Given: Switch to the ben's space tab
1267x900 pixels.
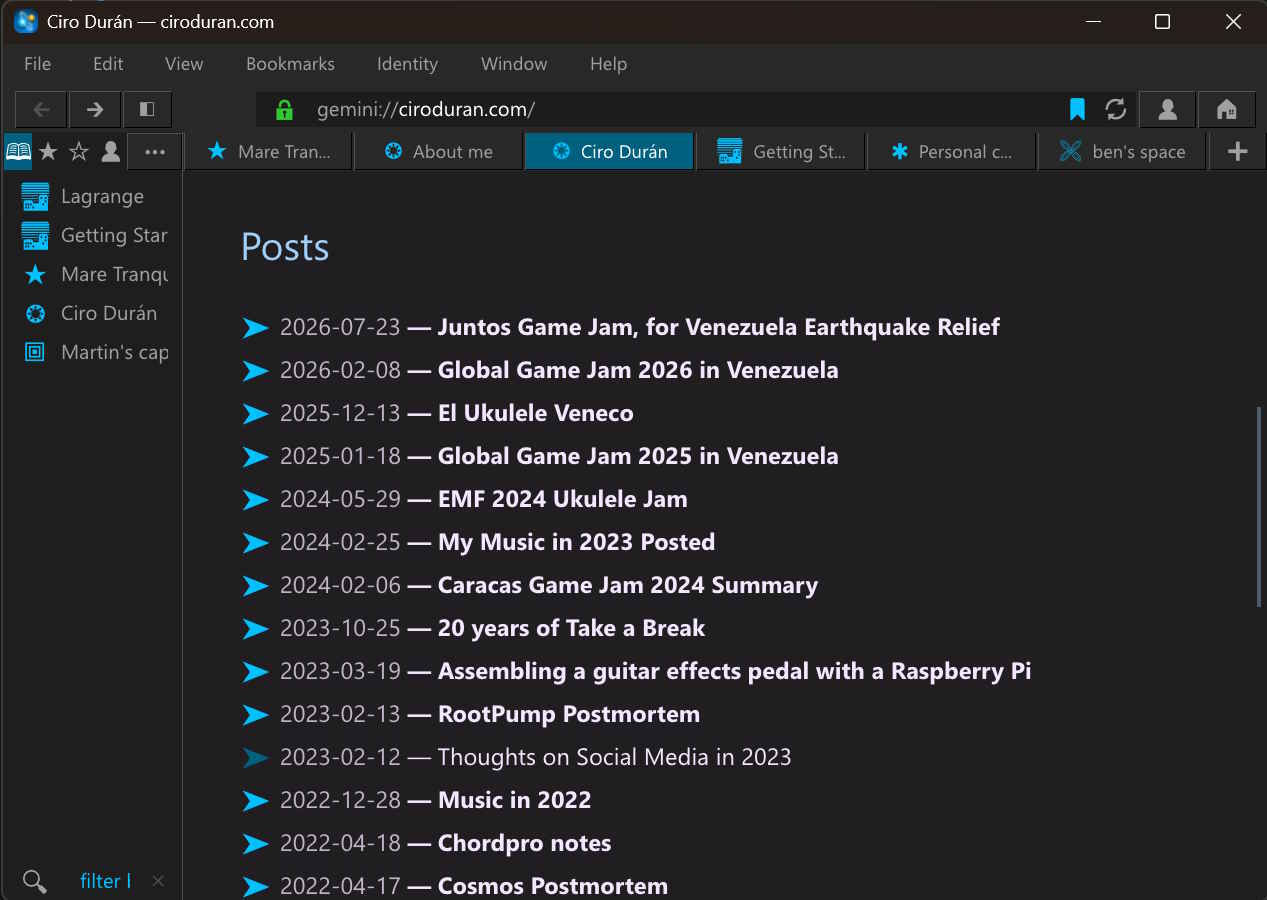Looking at the screenshot, I should coord(1122,152).
